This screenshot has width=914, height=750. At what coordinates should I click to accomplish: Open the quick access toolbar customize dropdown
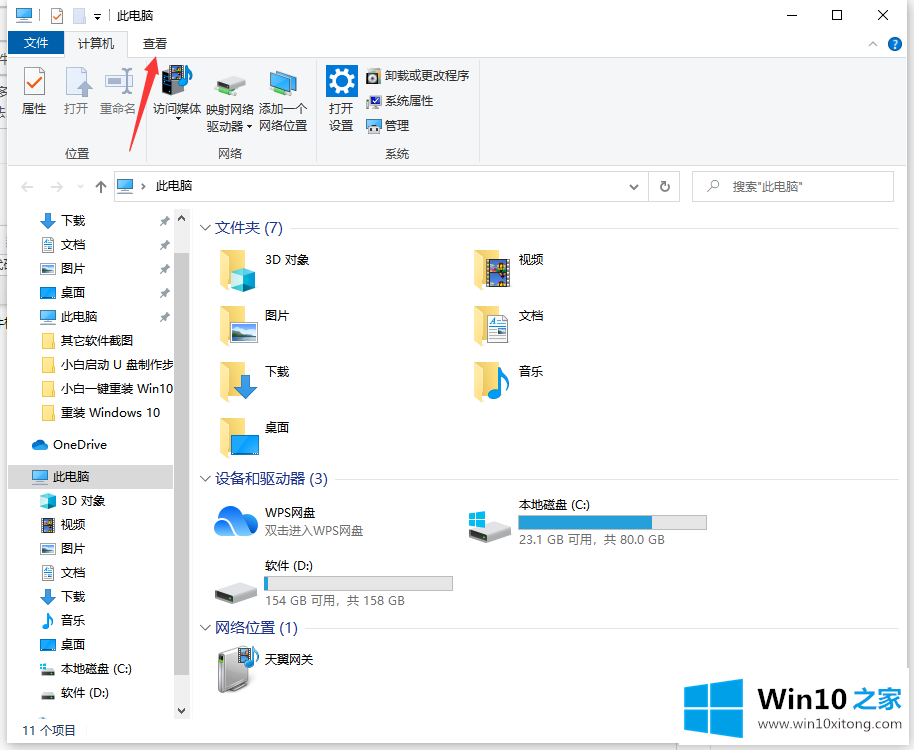point(97,16)
